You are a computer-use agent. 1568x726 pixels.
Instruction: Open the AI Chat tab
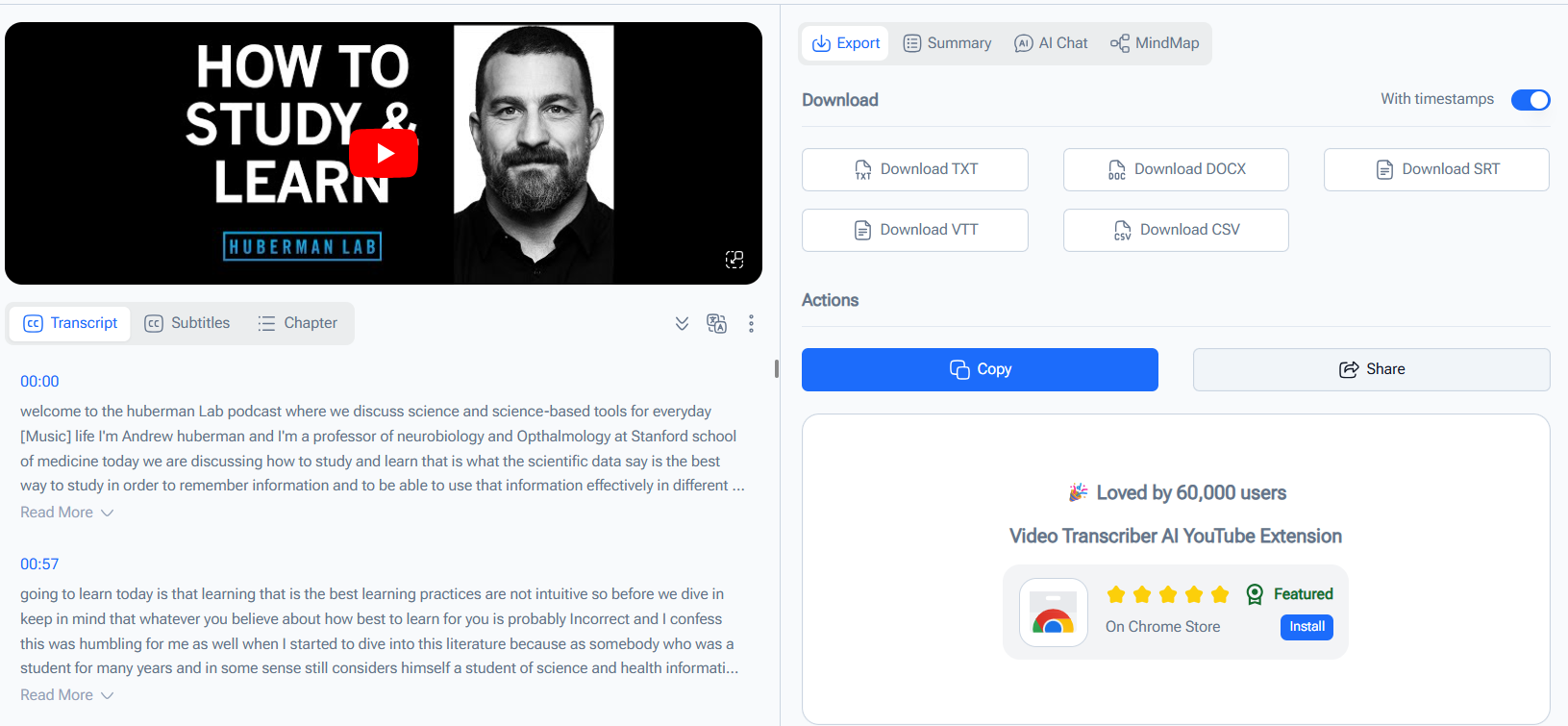(x=1052, y=43)
